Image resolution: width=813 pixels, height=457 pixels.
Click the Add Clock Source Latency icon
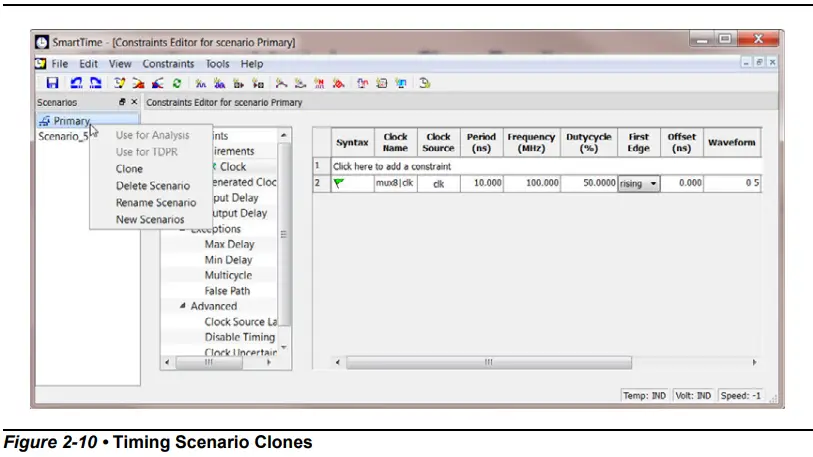pos(362,83)
